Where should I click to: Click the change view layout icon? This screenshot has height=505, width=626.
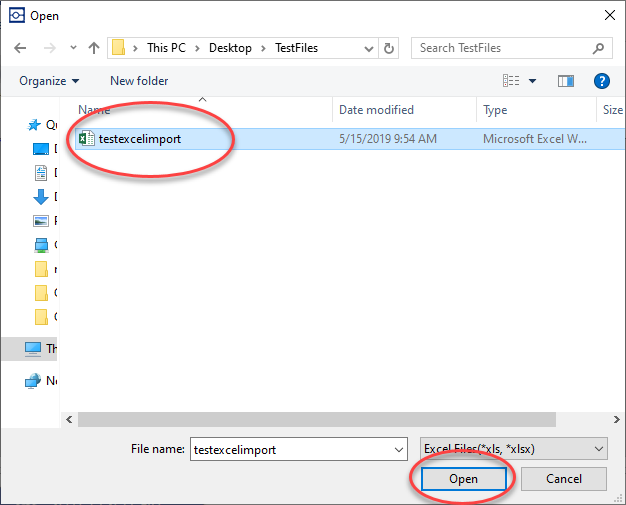pos(512,81)
